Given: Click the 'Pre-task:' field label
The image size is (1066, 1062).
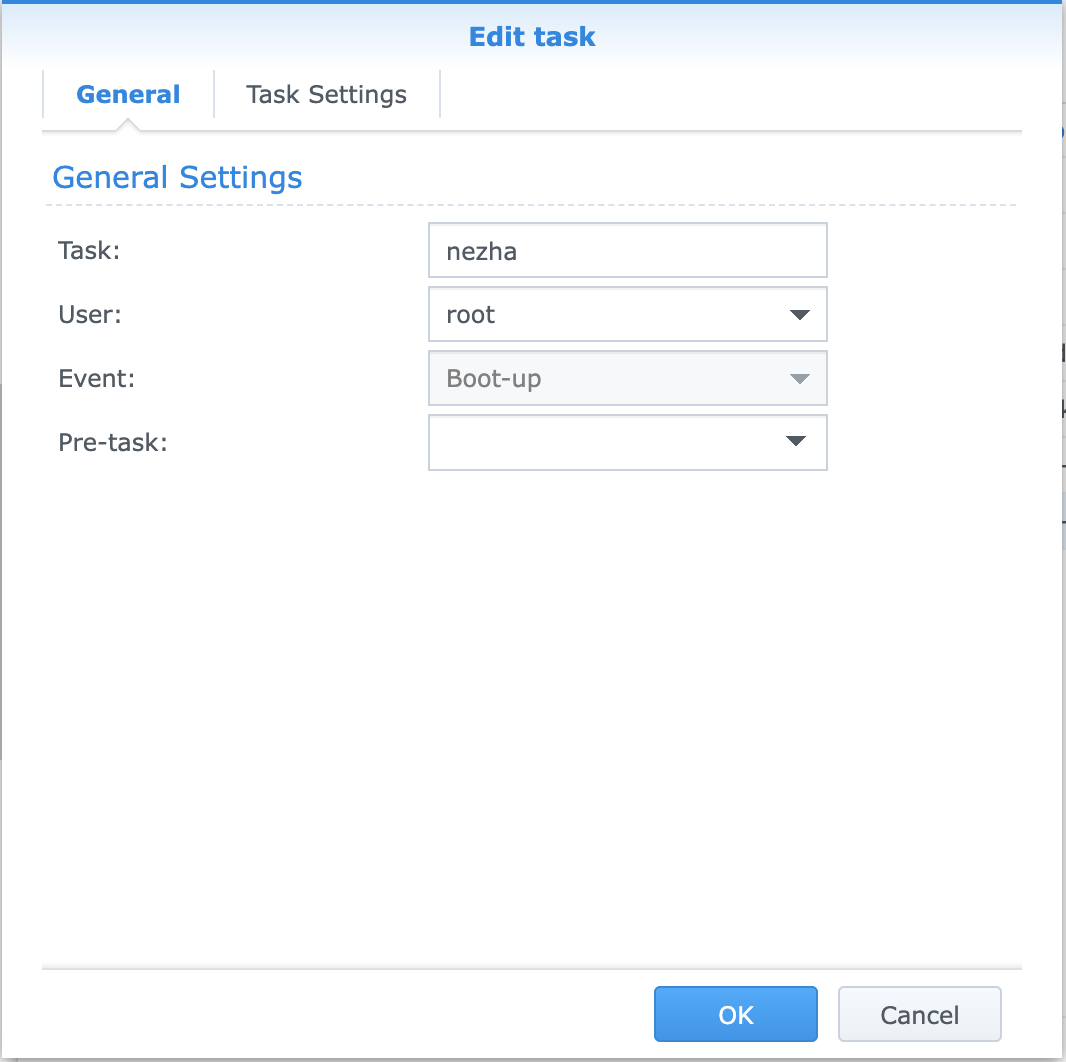Looking at the screenshot, I should tap(112, 442).
